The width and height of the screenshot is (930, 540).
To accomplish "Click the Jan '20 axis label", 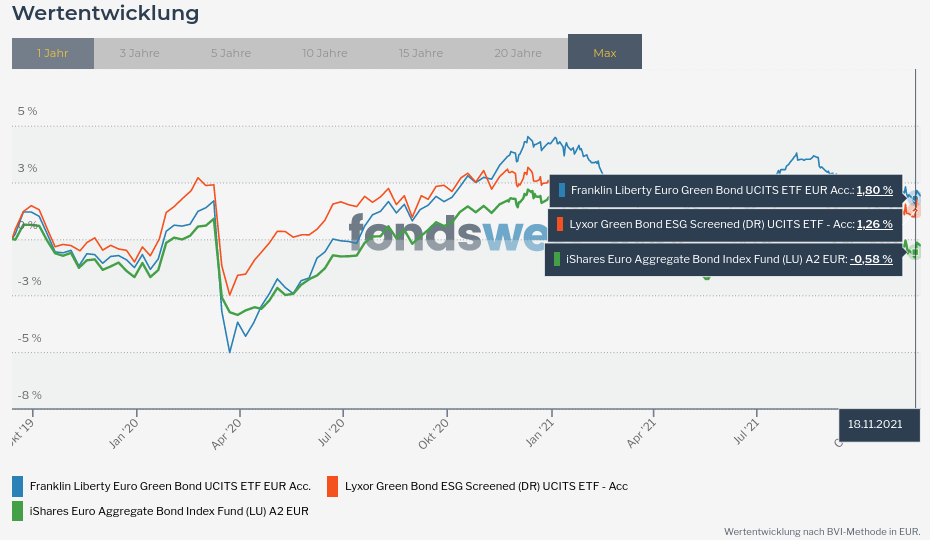I will [124, 433].
